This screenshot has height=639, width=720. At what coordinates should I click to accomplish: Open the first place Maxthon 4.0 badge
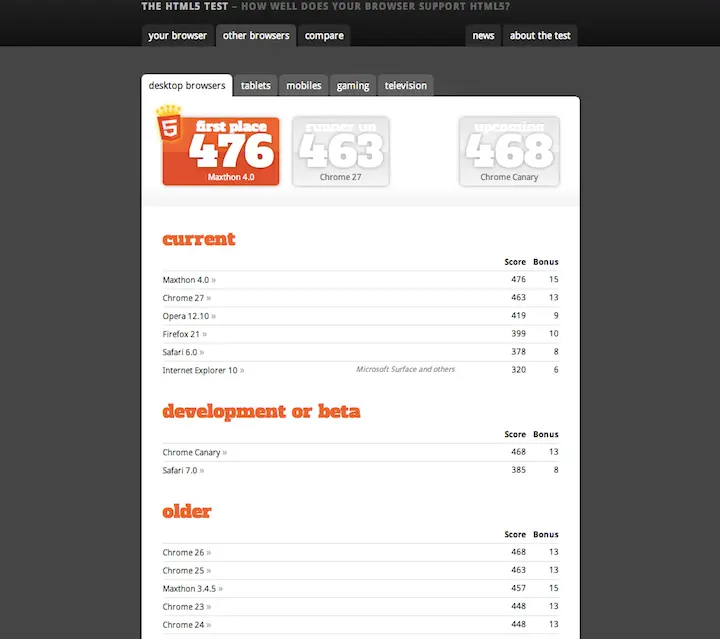[x=221, y=151]
